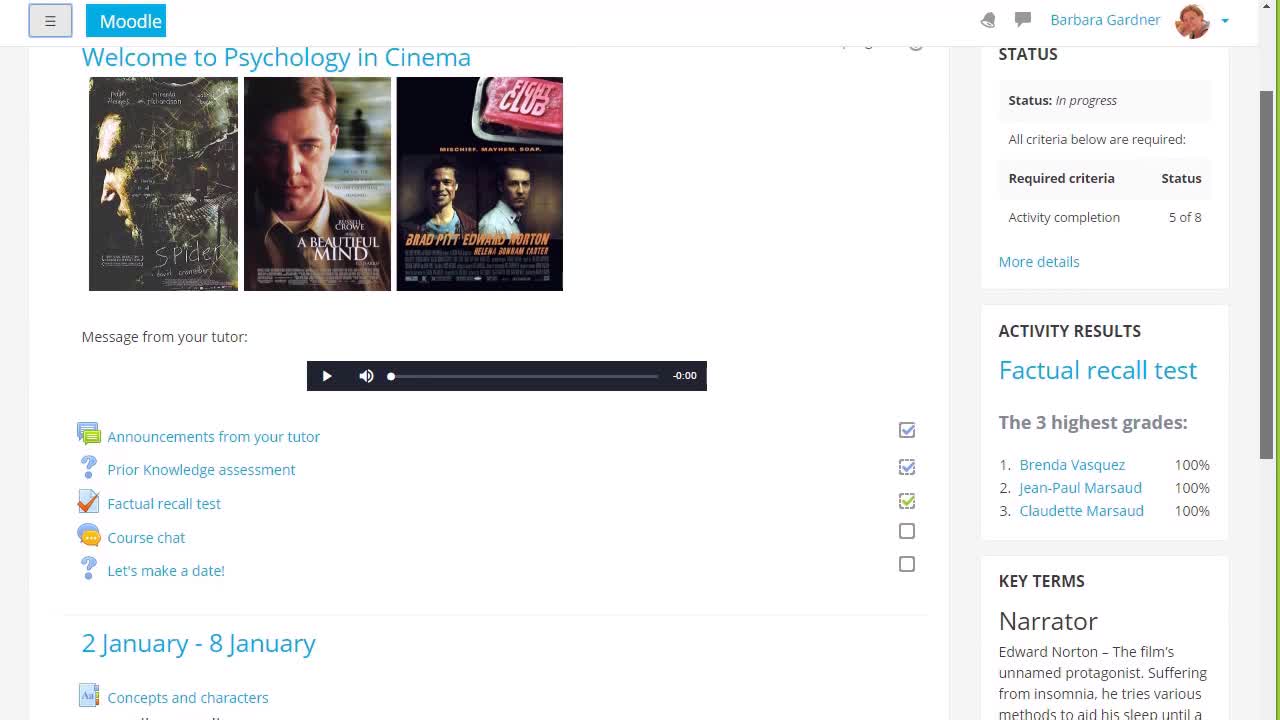Open More details in completion status
This screenshot has height=720, width=1280.
coord(1039,262)
